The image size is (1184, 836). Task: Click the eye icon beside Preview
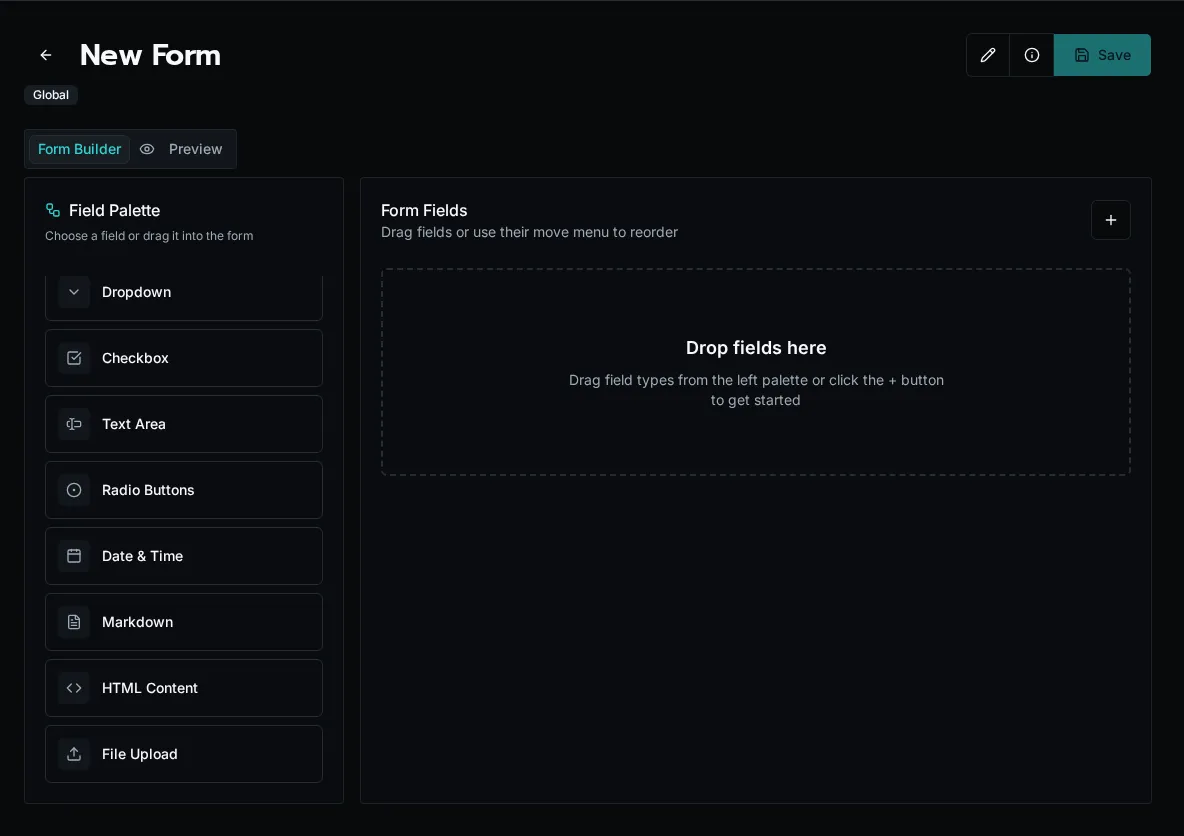147,150
